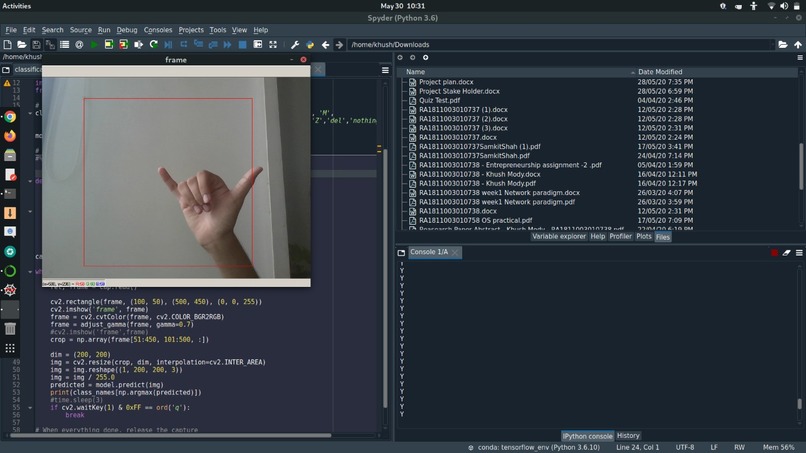Toggle fullscreen mode icon
This screenshot has width=806, height=453.
click(273, 45)
